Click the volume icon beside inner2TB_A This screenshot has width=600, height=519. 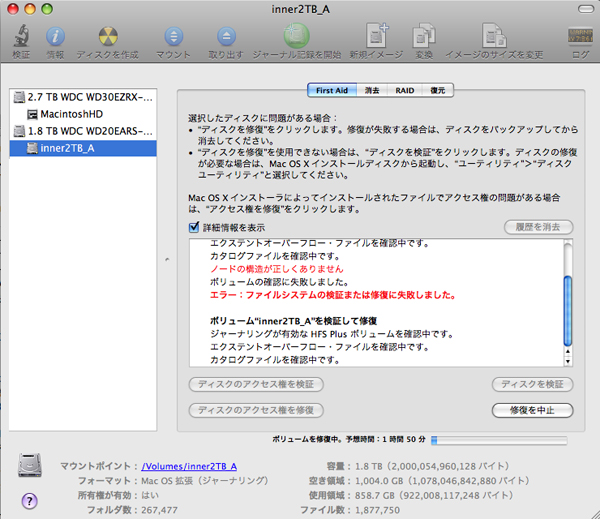[x=32, y=148]
